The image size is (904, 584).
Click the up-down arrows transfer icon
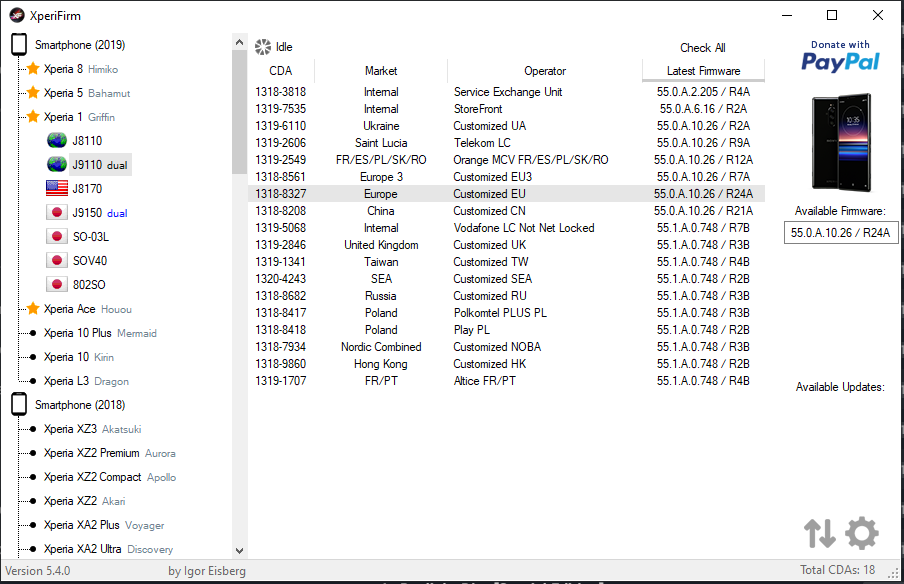(x=819, y=533)
